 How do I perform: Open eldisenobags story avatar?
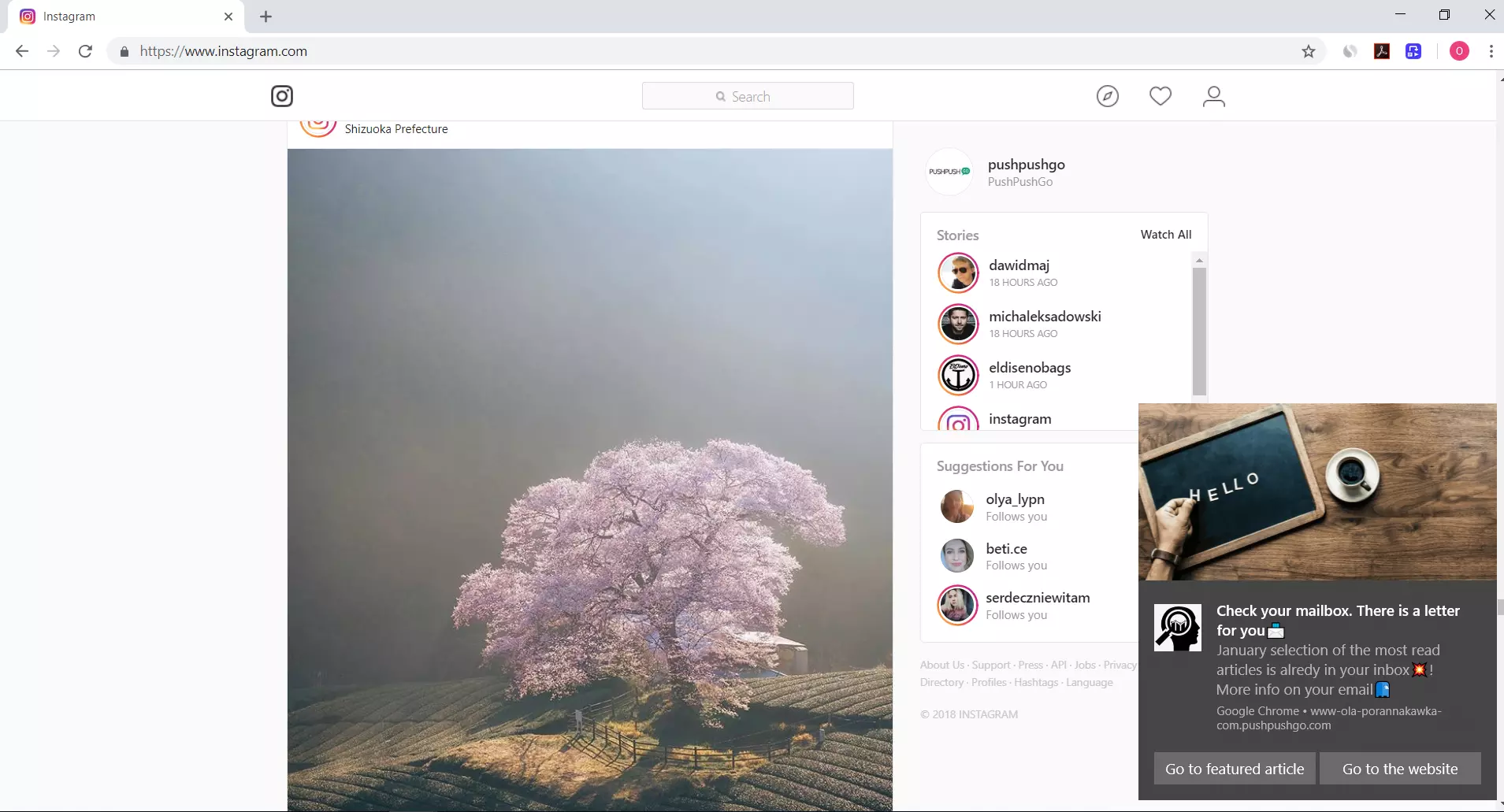[x=958, y=375]
